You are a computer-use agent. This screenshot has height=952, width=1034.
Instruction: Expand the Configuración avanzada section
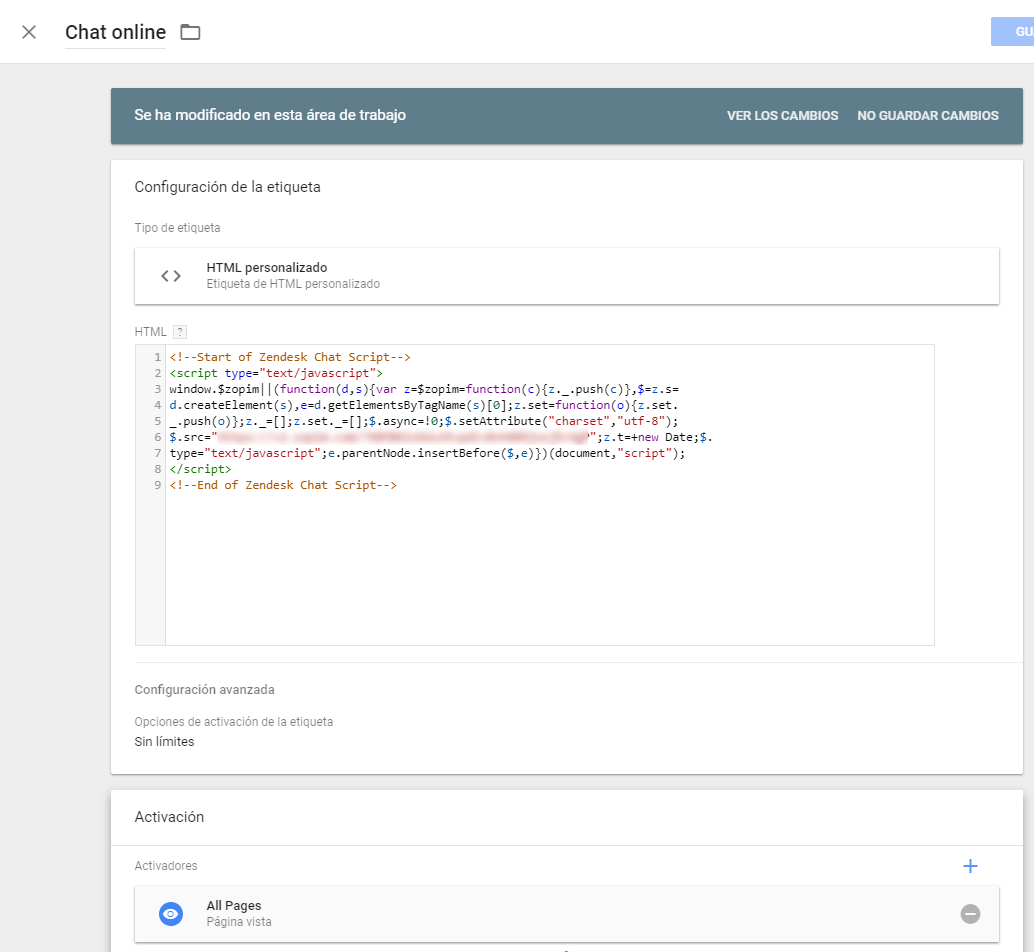pyautogui.click(x=204, y=690)
